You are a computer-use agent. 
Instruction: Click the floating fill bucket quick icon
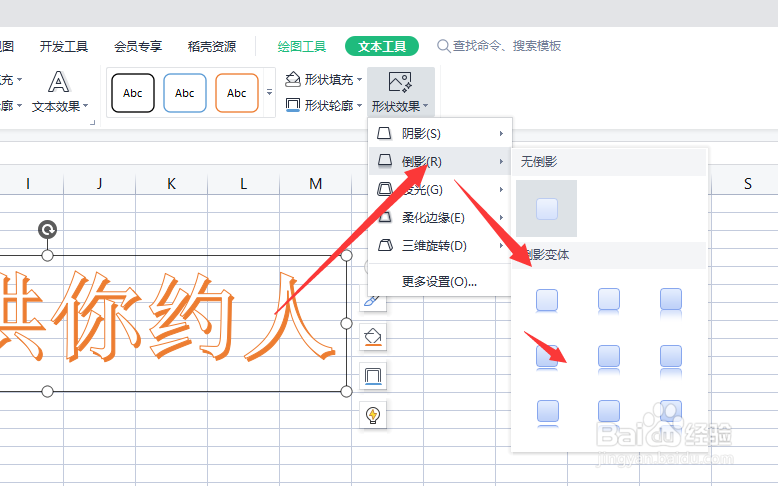[373, 337]
